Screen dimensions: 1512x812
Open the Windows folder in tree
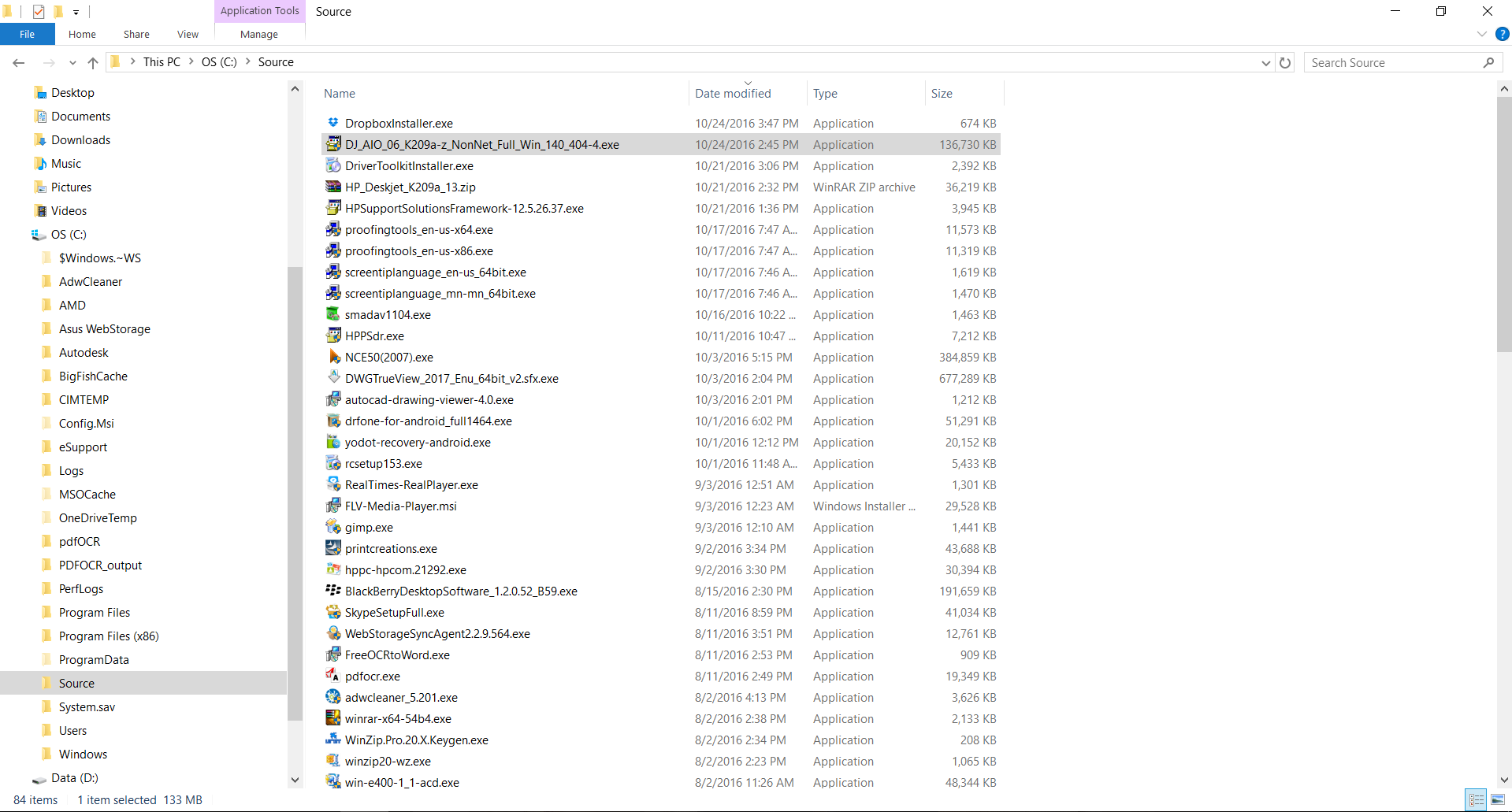coord(83,754)
